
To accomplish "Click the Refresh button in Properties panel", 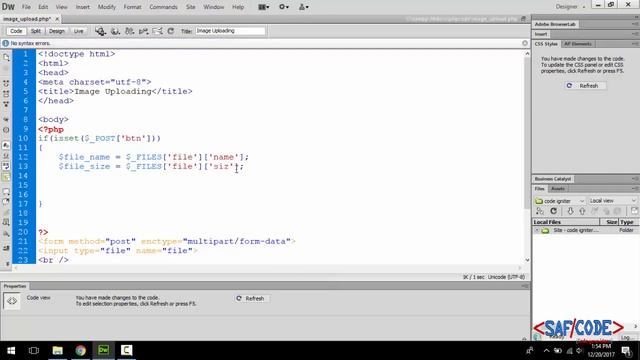I will [251, 298].
